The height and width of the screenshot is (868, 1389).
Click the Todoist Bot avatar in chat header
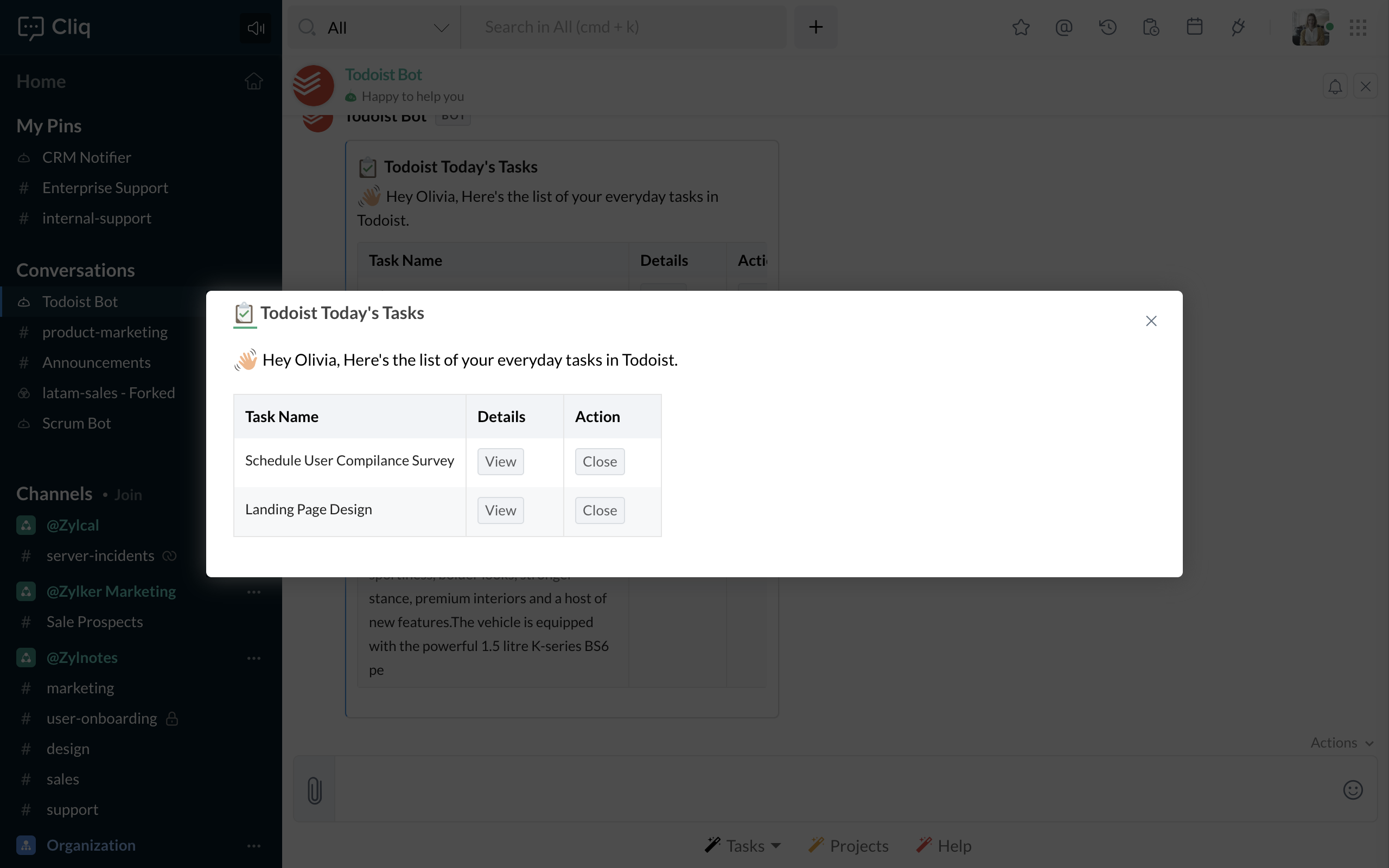pos(314,86)
